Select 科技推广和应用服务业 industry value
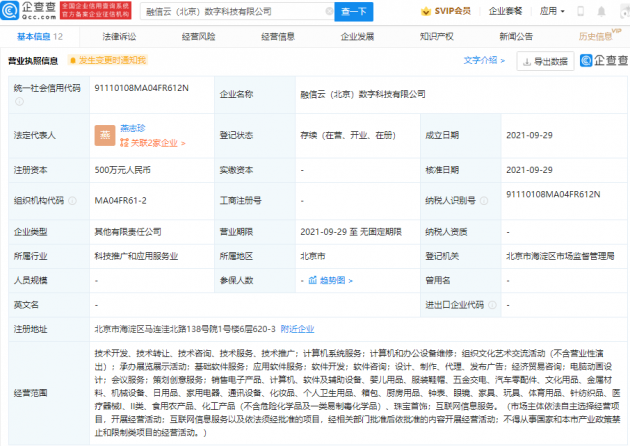 pos(136,256)
